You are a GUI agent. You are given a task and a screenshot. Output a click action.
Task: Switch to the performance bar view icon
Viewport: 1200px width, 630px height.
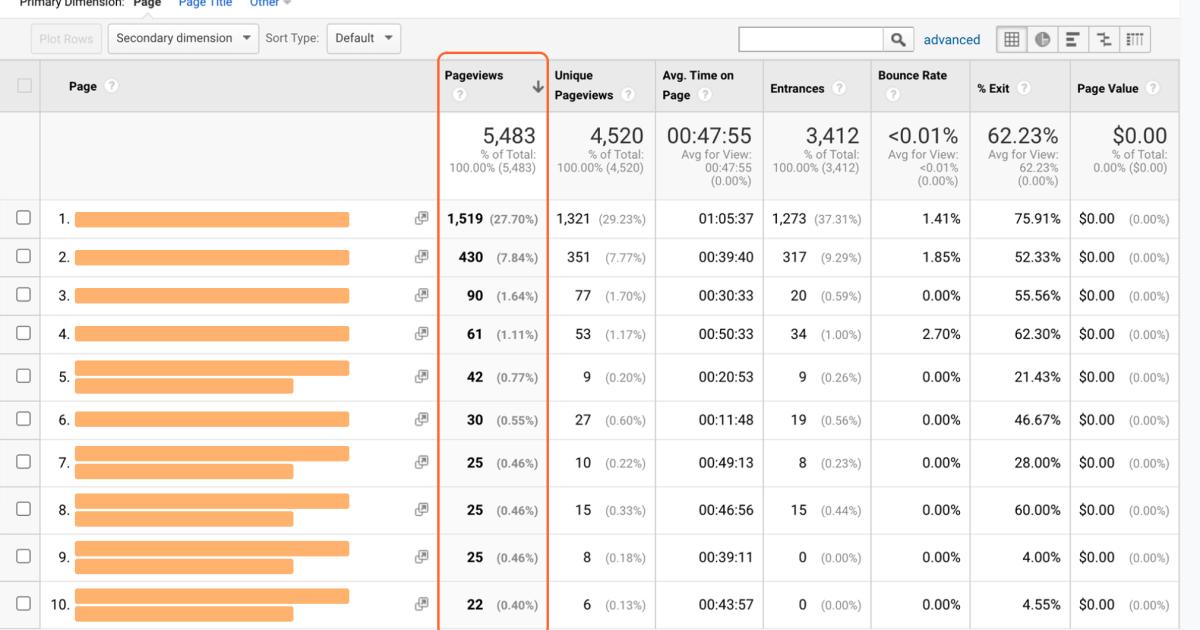pos(1071,39)
